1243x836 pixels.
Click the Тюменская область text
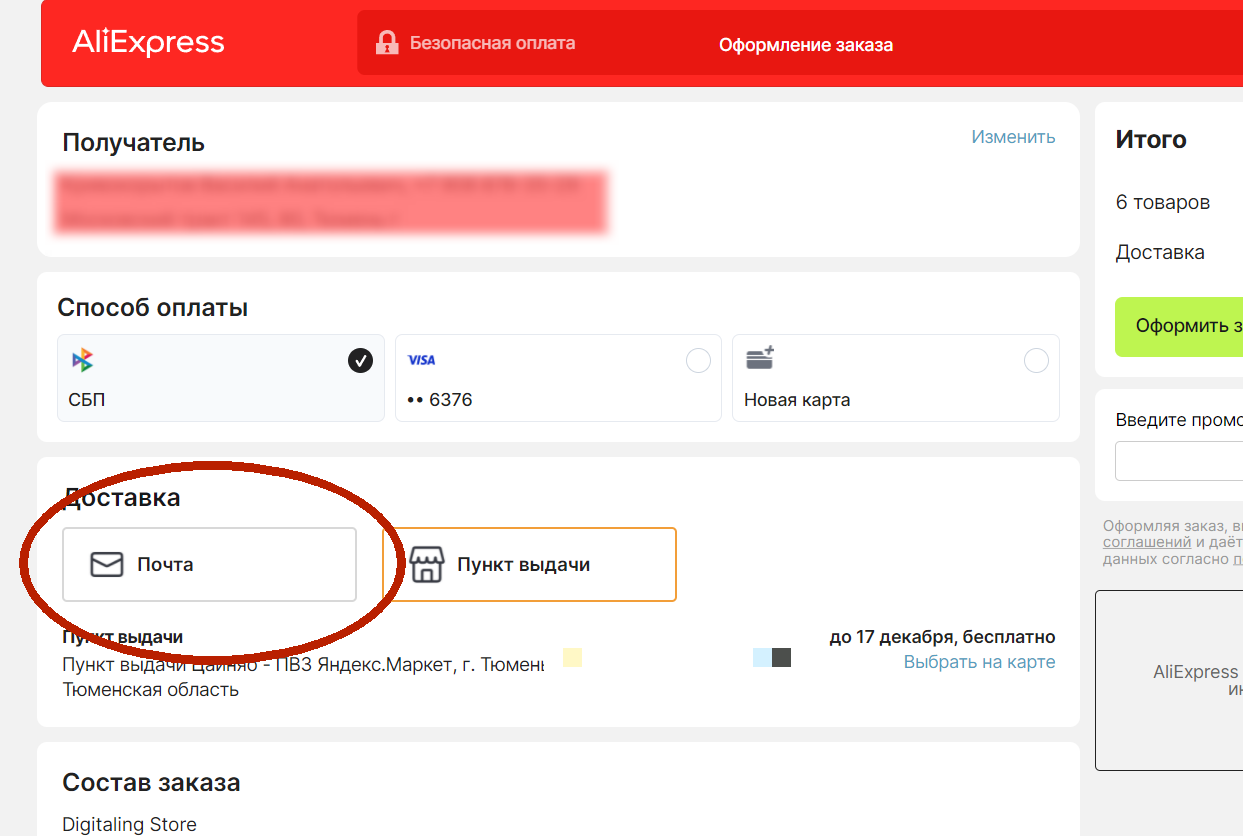coord(150,689)
